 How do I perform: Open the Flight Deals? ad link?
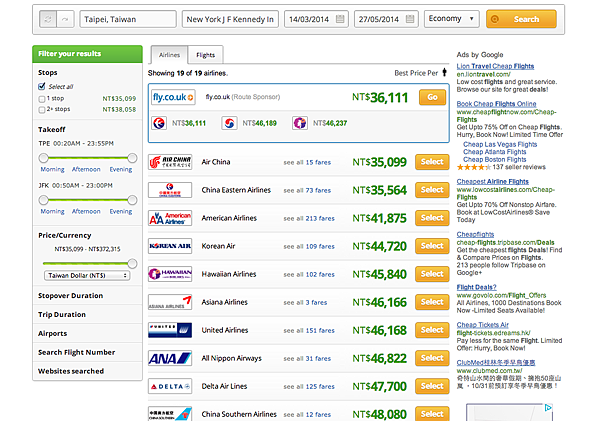coord(476,287)
